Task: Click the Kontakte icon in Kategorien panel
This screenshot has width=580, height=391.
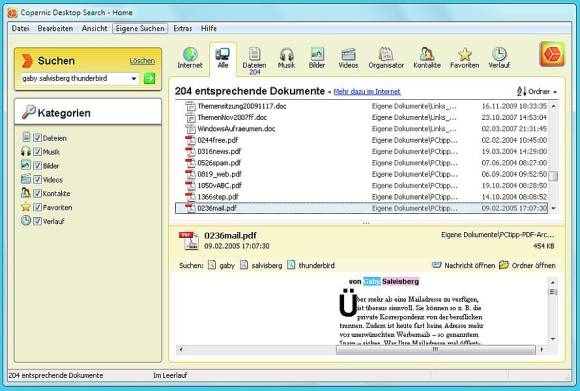Action: click(x=26, y=193)
